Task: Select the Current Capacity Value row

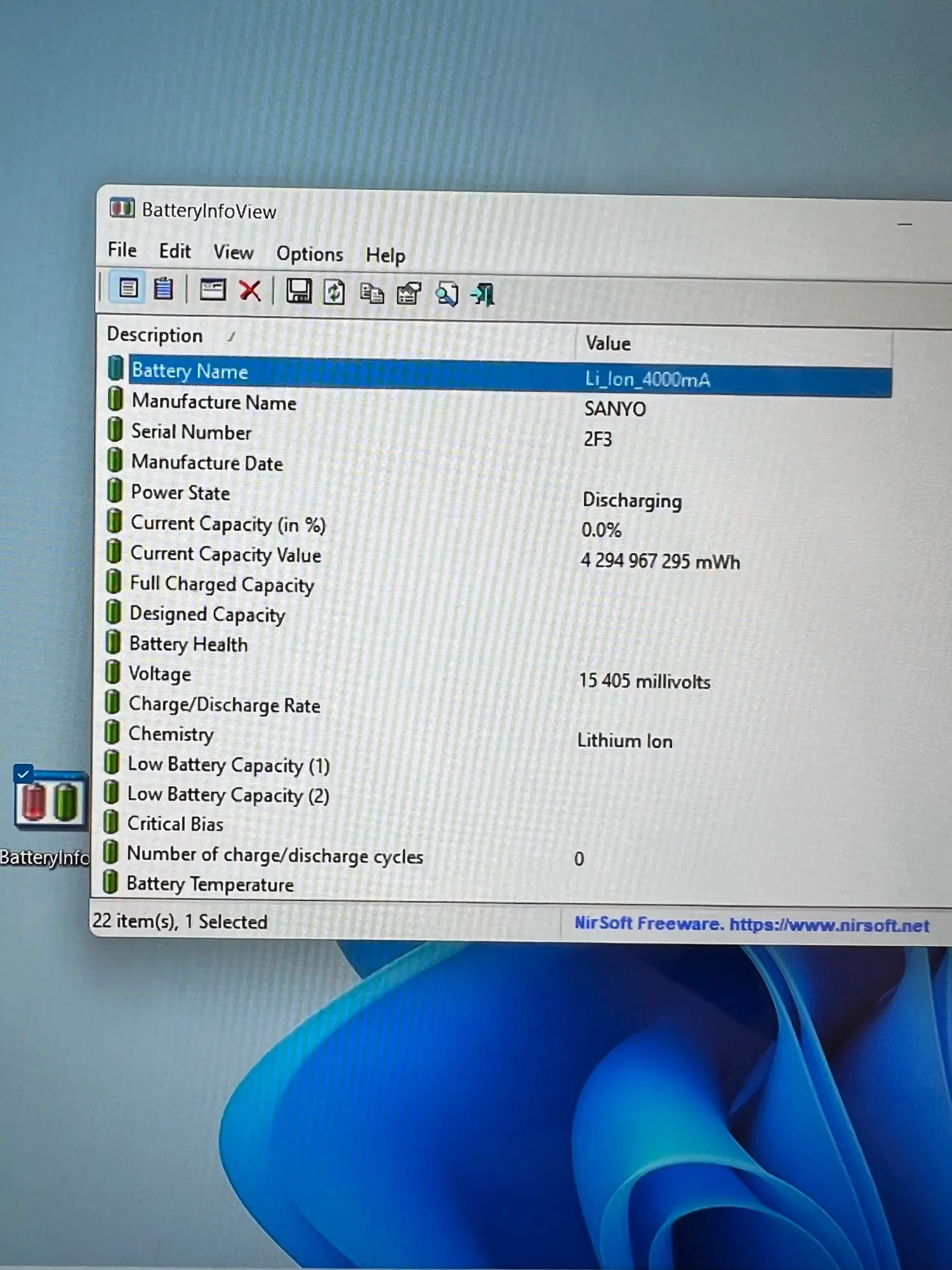Action: coord(499,557)
